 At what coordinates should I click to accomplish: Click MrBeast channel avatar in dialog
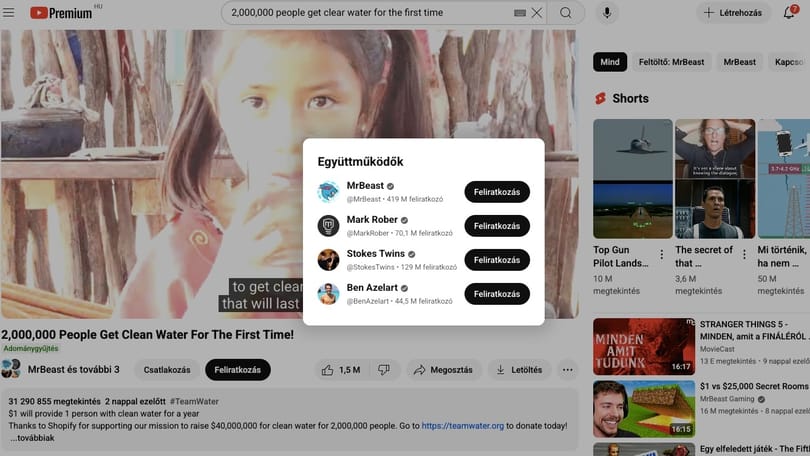328,192
